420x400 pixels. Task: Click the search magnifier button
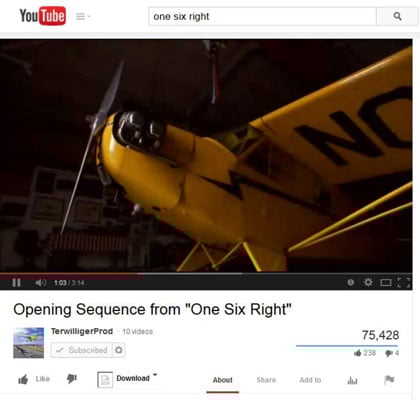[x=397, y=16]
